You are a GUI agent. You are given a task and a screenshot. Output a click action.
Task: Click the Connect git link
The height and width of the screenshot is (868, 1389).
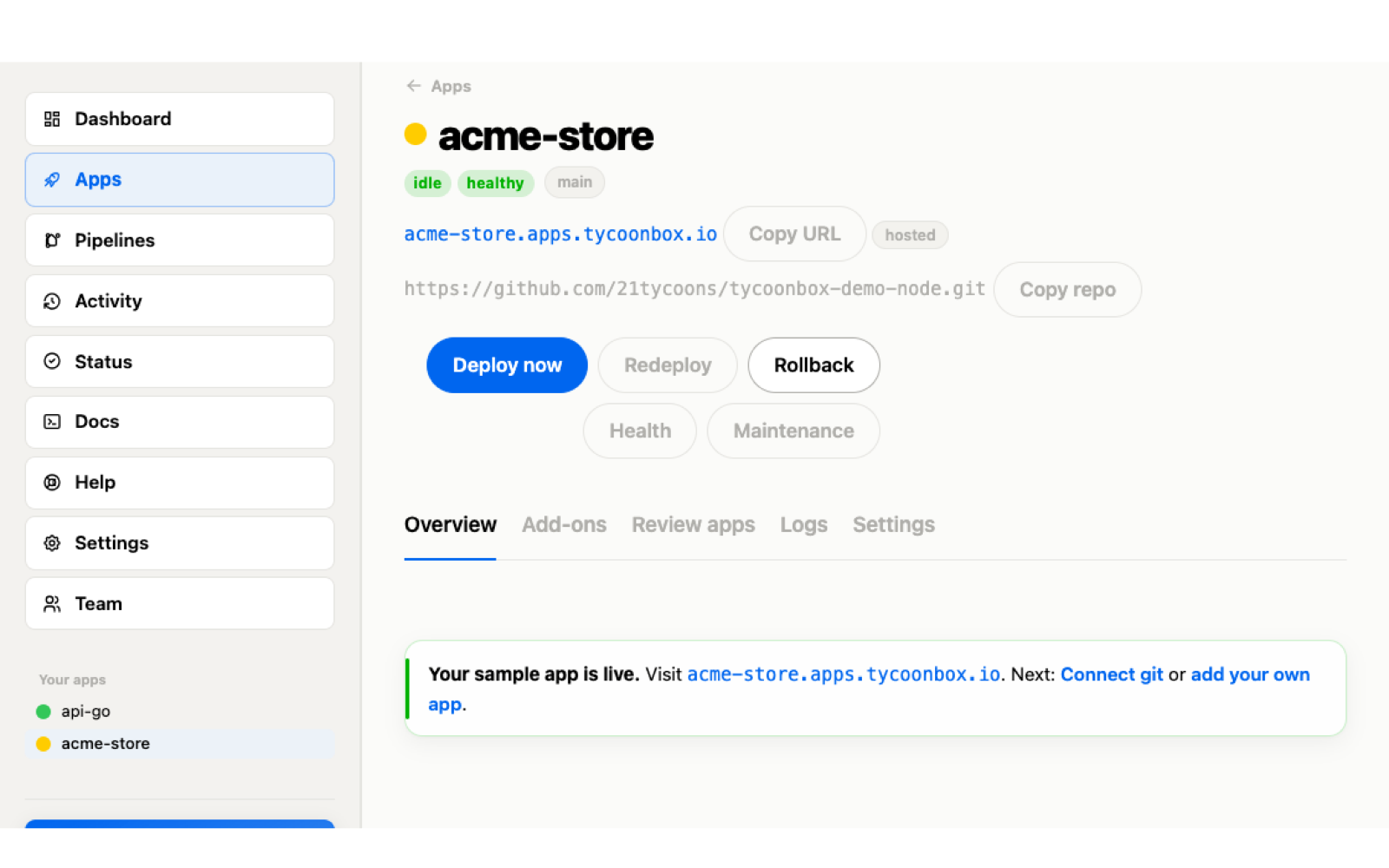click(x=1111, y=674)
